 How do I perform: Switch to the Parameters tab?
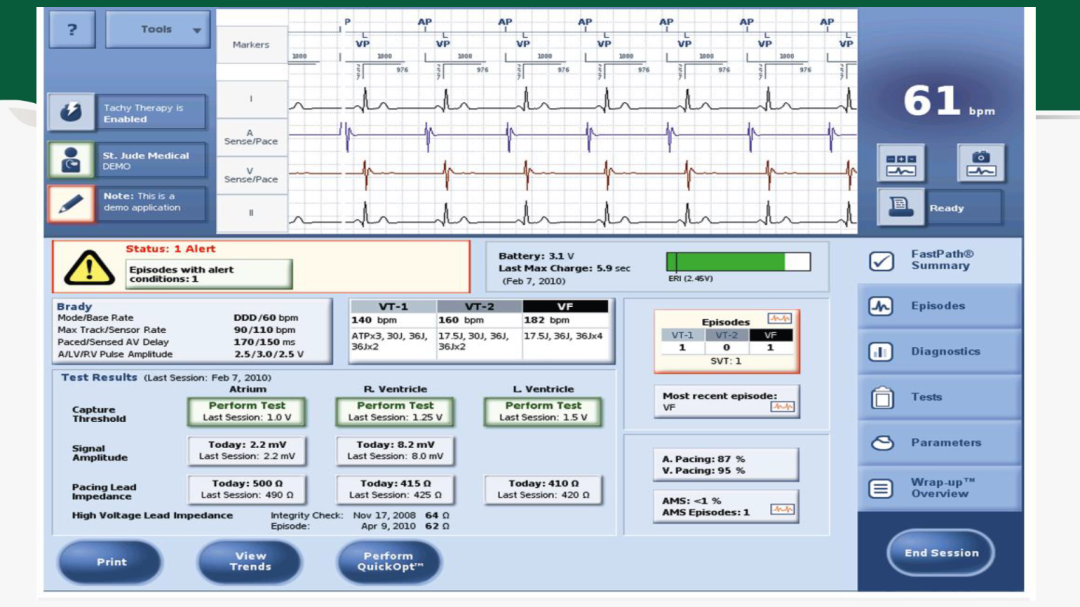point(940,443)
